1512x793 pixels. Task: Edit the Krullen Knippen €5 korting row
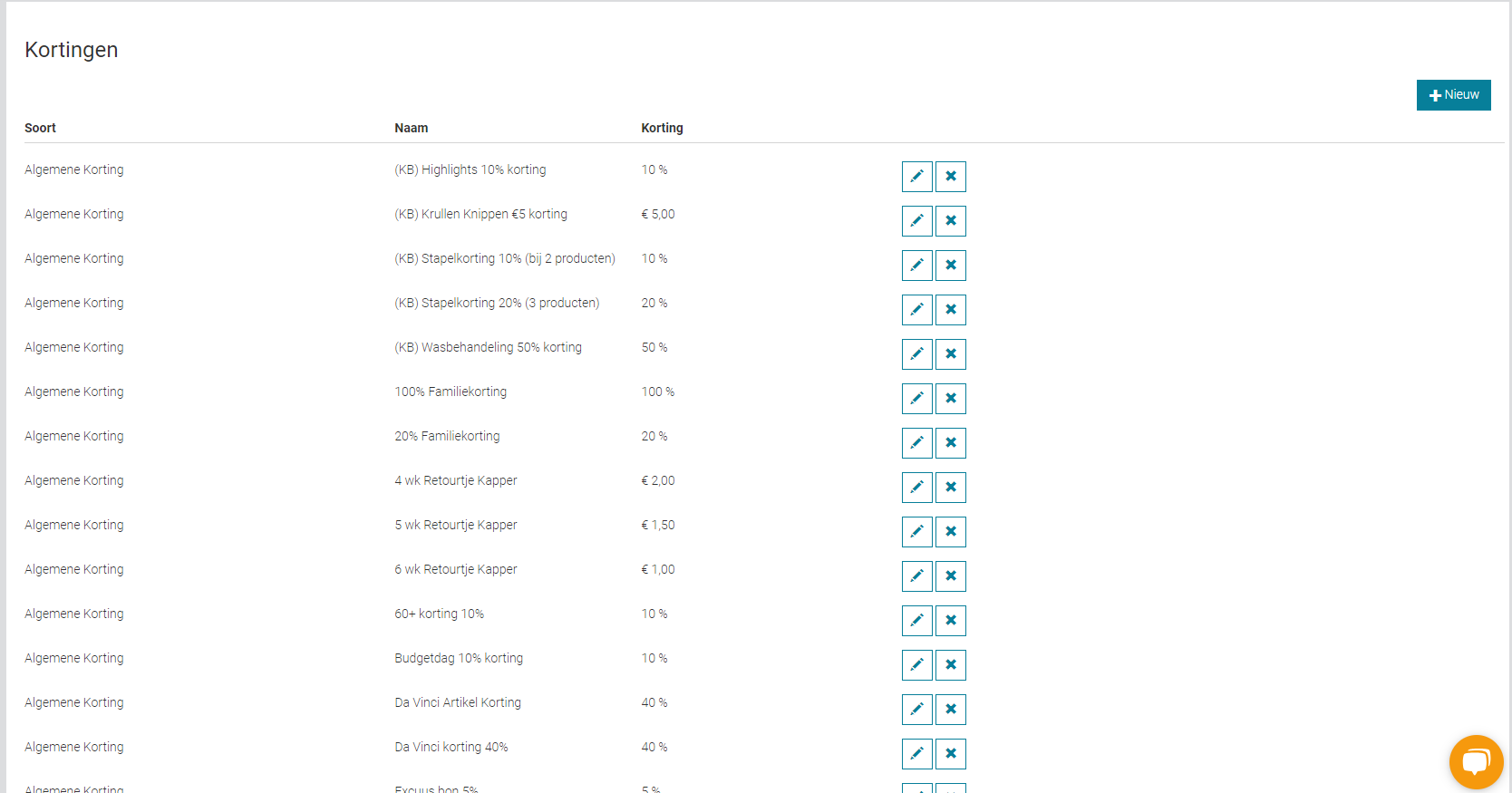pos(916,221)
